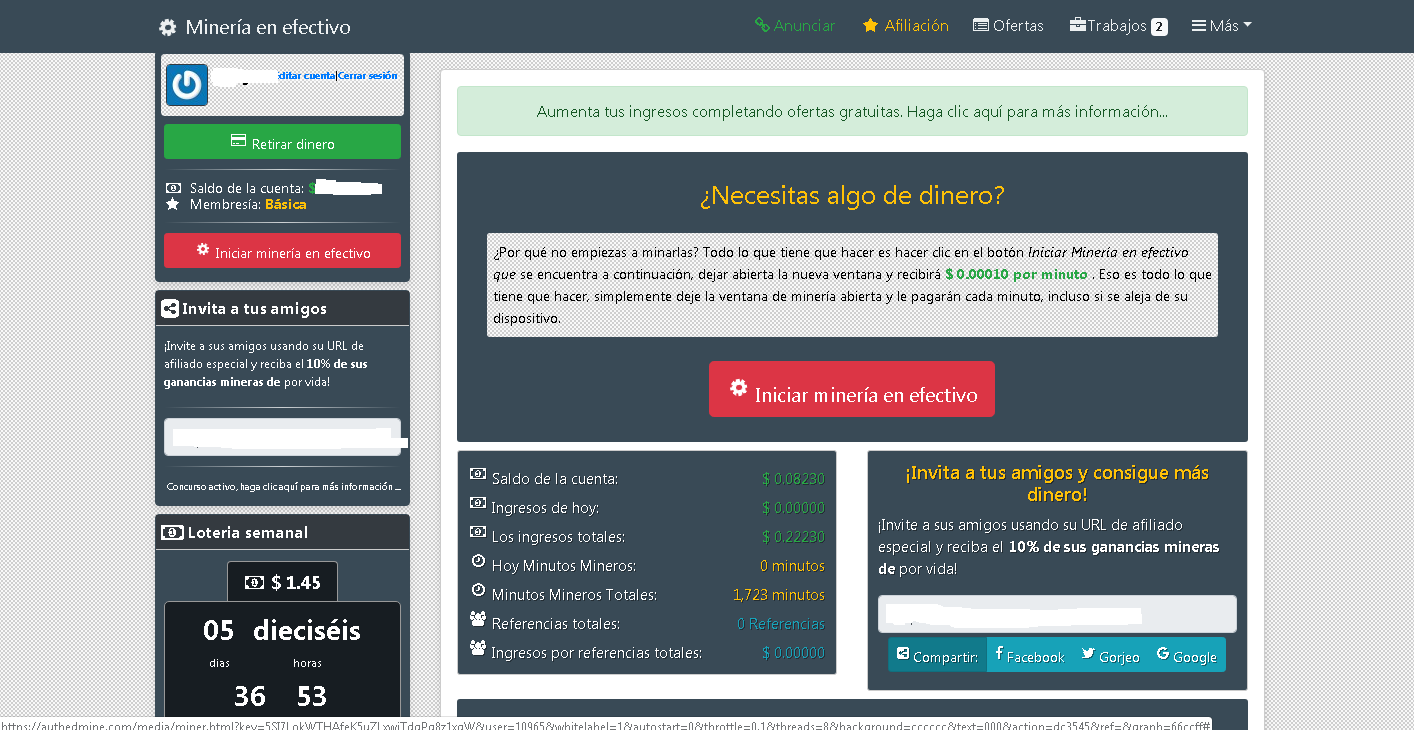Image resolution: width=1414 pixels, height=730 pixels.
Task: Click the blue power avatar icon
Action: click(x=187, y=85)
